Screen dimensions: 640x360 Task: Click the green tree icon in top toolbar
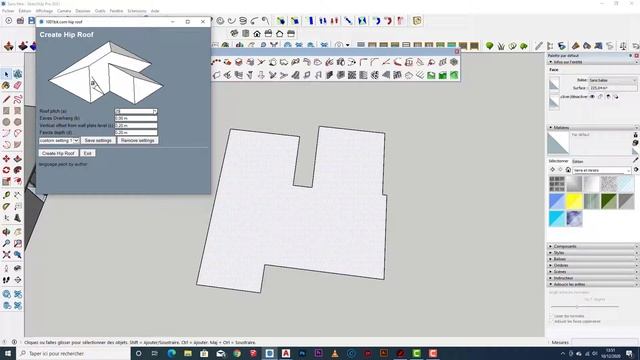click(489, 46)
